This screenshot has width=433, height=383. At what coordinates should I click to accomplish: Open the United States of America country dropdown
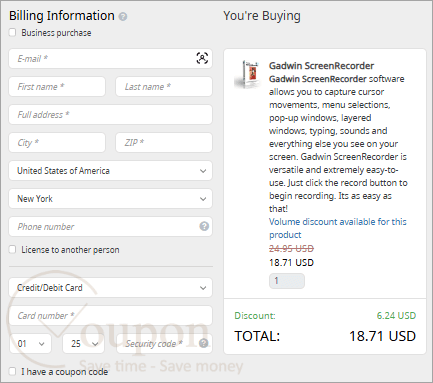coord(110,171)
